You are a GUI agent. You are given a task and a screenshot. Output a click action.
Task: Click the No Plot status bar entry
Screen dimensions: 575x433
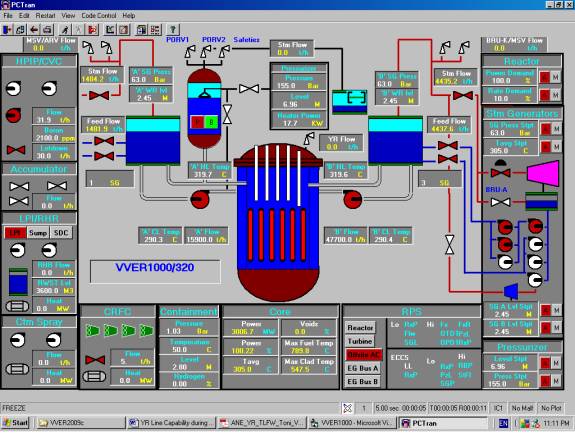(551, 408)
